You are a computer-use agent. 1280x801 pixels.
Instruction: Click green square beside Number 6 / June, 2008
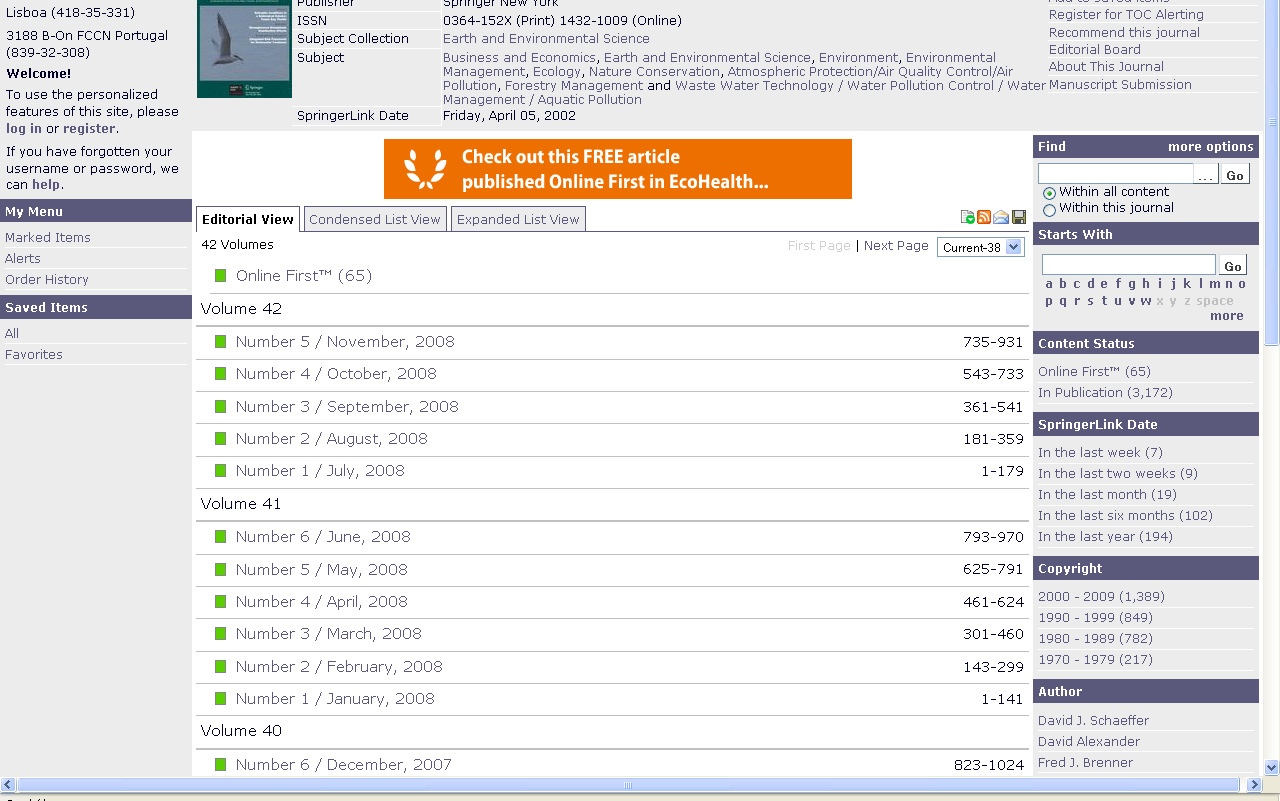[220, 536]
